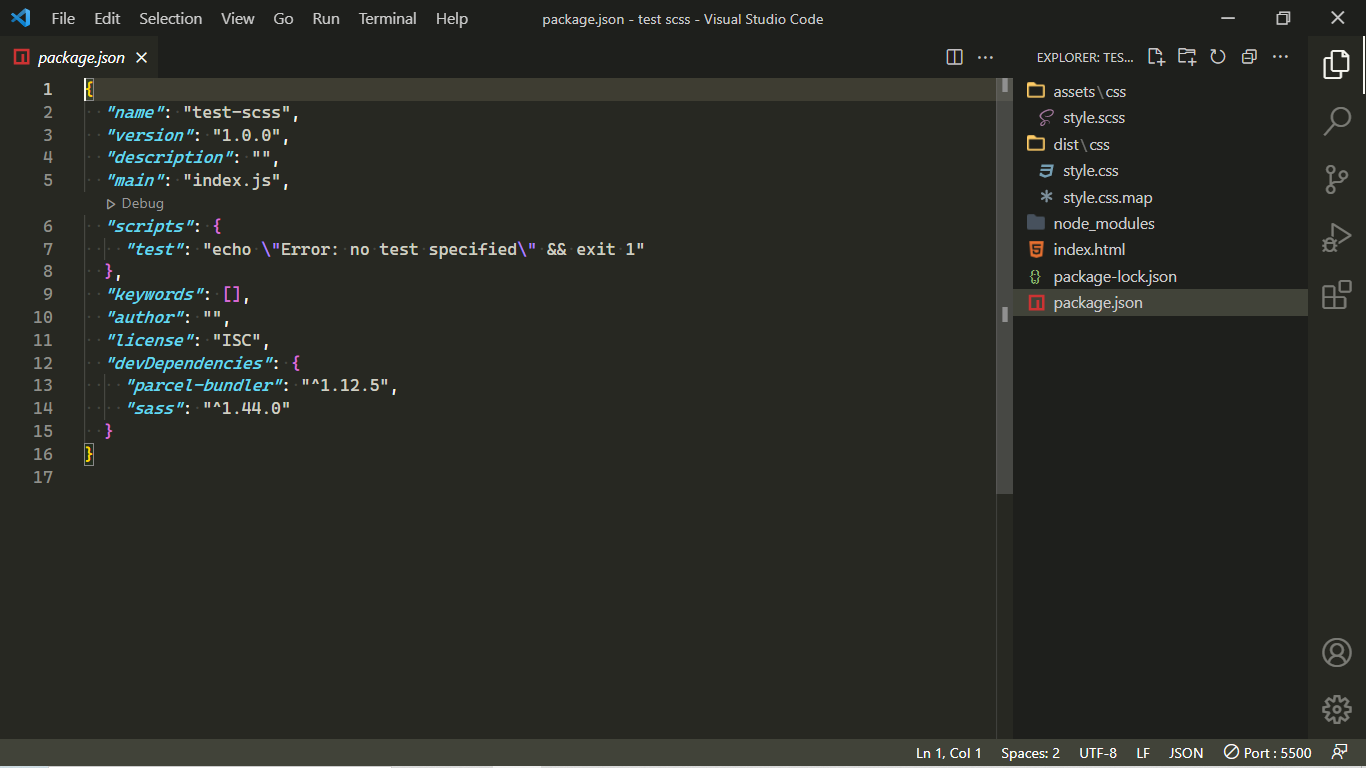Screen dimensions: 1368x768
Task: Open the Run menu
Action: click(x=326, y=18)
